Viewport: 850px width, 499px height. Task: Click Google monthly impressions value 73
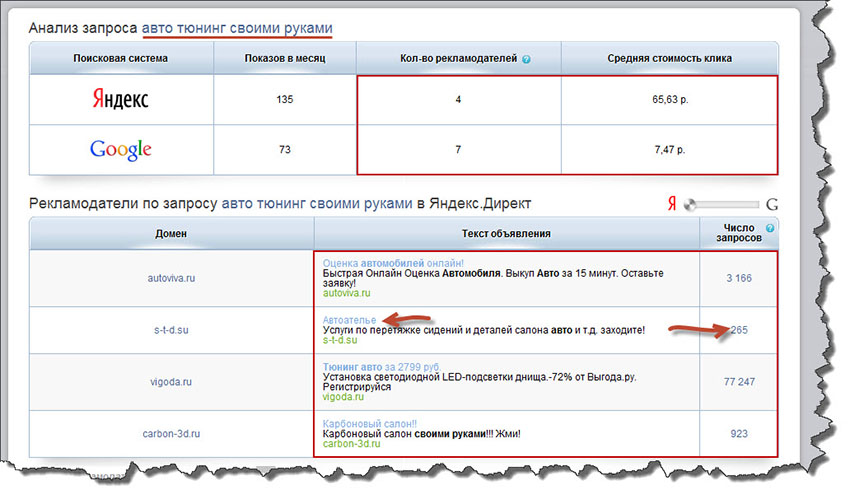[285, 150]
